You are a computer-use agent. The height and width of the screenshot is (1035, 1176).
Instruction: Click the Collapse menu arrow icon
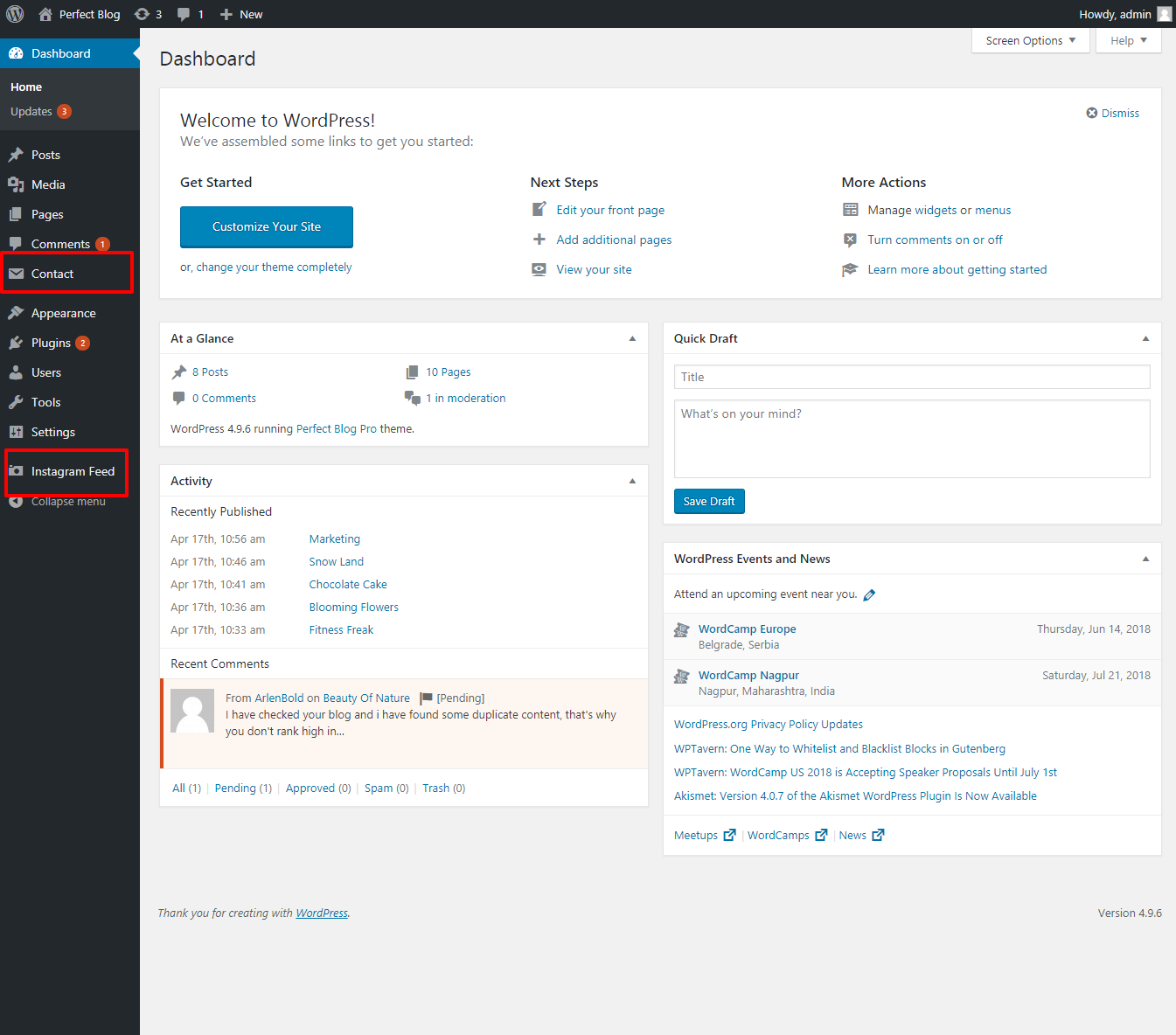(16, 502)
